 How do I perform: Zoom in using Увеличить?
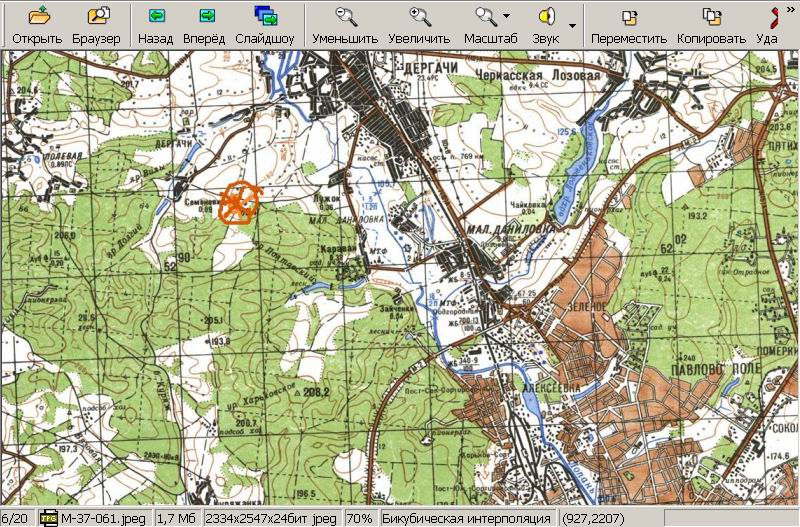420,17
